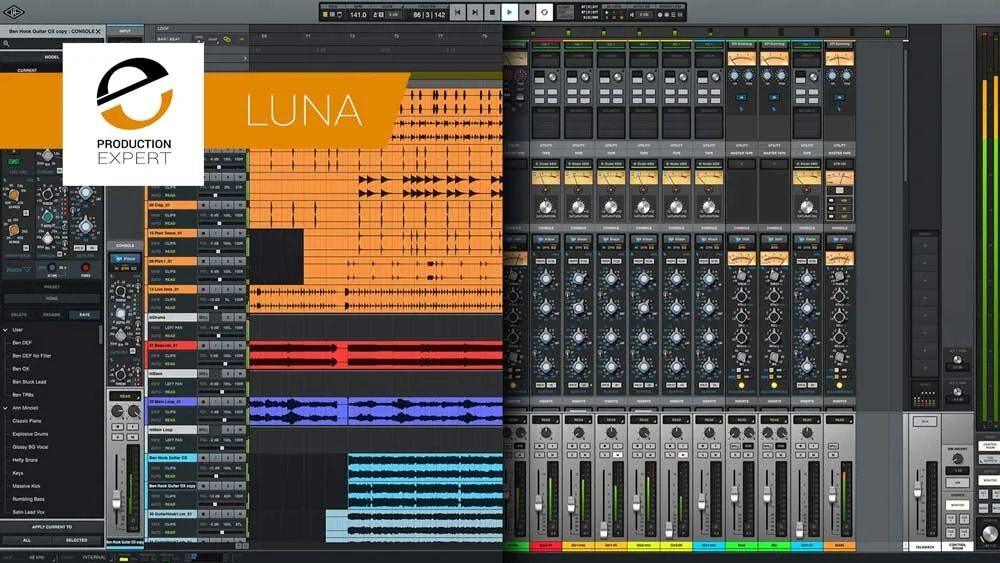The width and height of the screenshot is (1000, 563).
Task: Click SPILL on the mDrums bus
Action: pyautogui.click(x=203, y=318)
